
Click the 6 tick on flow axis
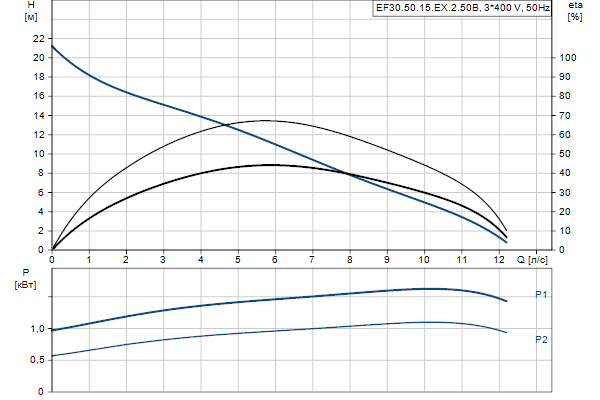pyautogui.click(x=275, y=260)
